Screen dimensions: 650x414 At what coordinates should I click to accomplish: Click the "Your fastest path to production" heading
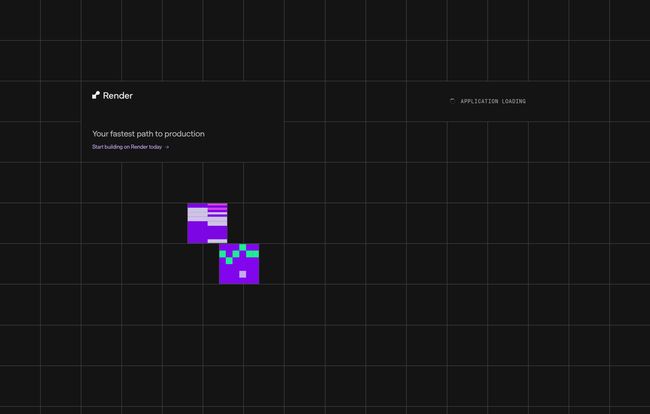(x=148, y=134)
